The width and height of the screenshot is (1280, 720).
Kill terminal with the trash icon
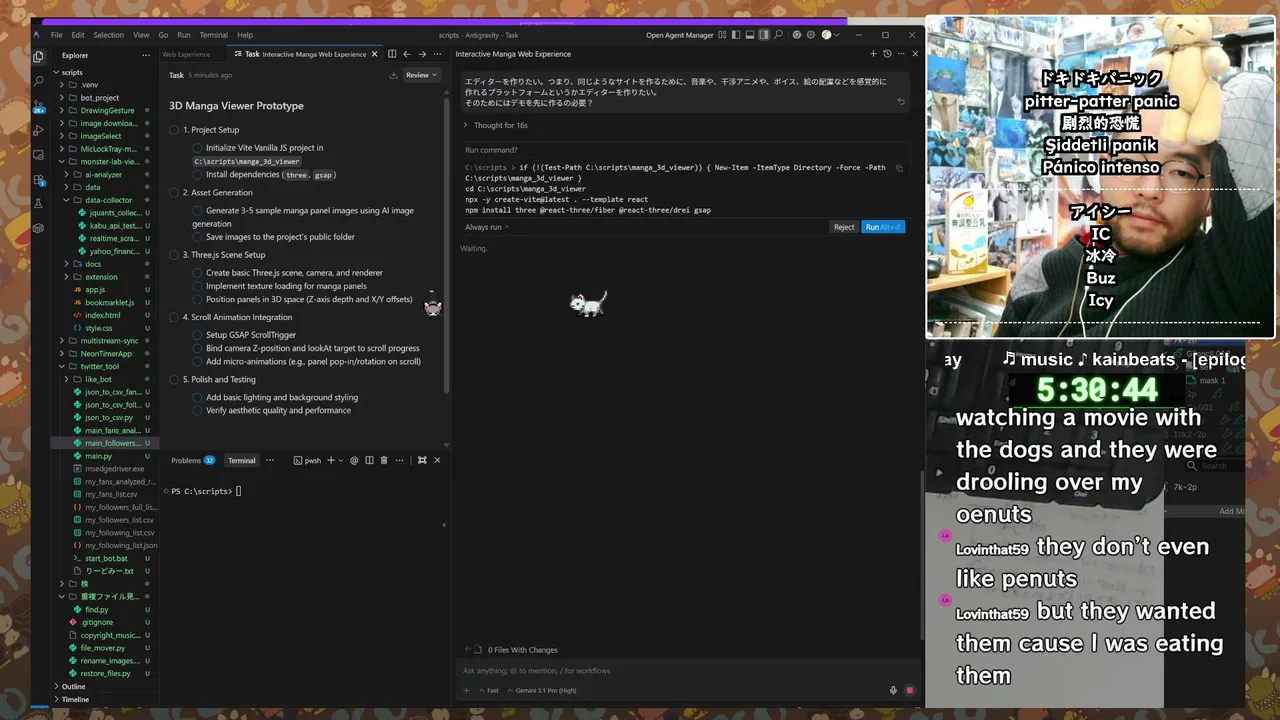[x=384, y=460]
